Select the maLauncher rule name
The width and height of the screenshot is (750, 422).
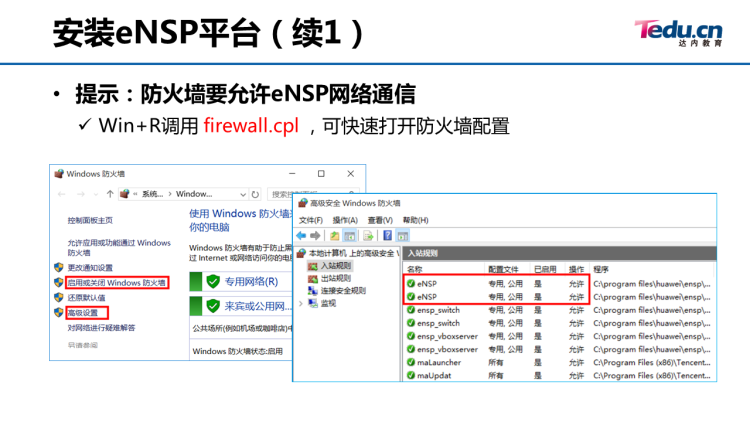pyautogui.click(x=439, y=363)
